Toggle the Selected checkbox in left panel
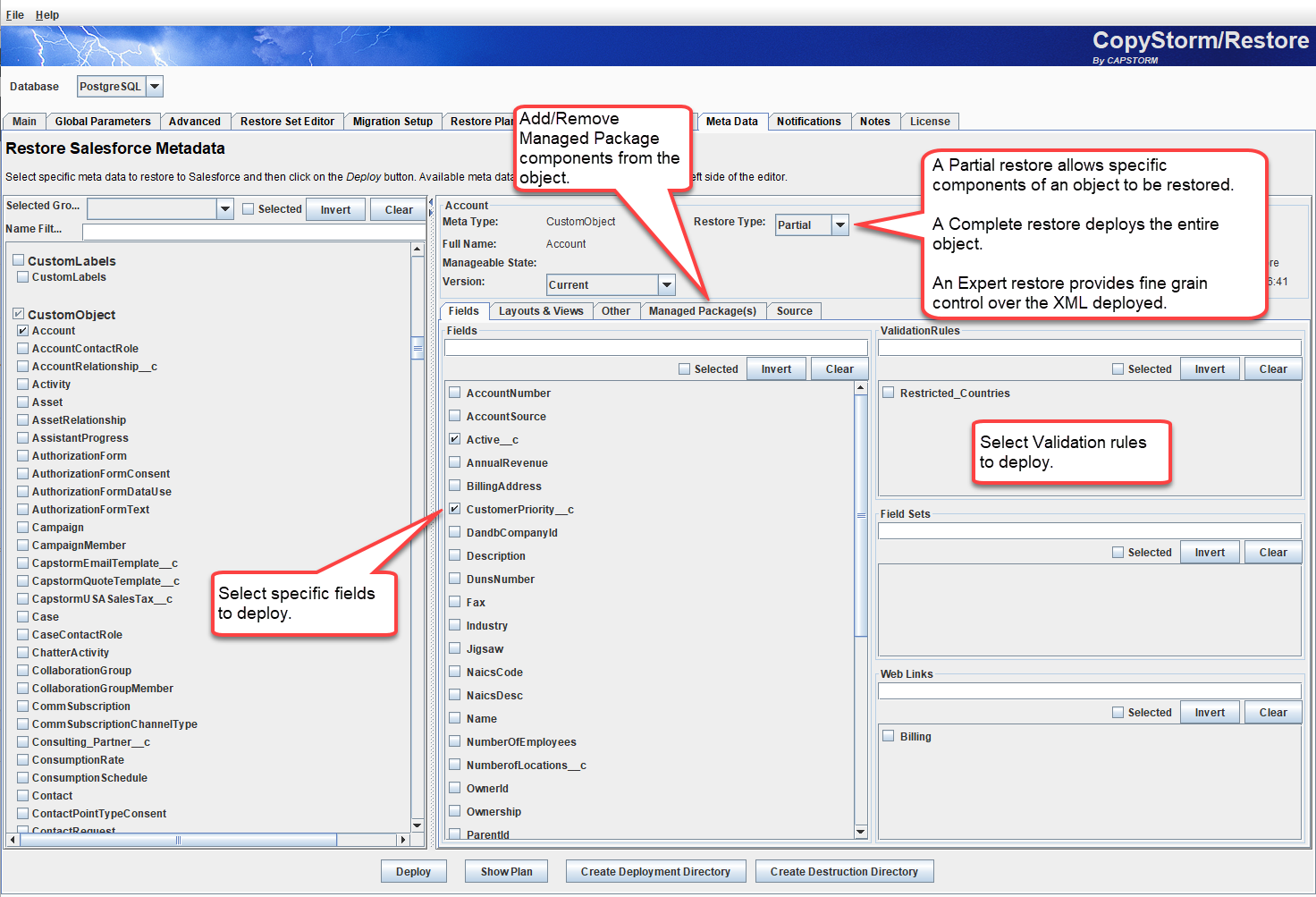Image resolution: width=1316 pixels, height=897 pixels. coord(249,209)
